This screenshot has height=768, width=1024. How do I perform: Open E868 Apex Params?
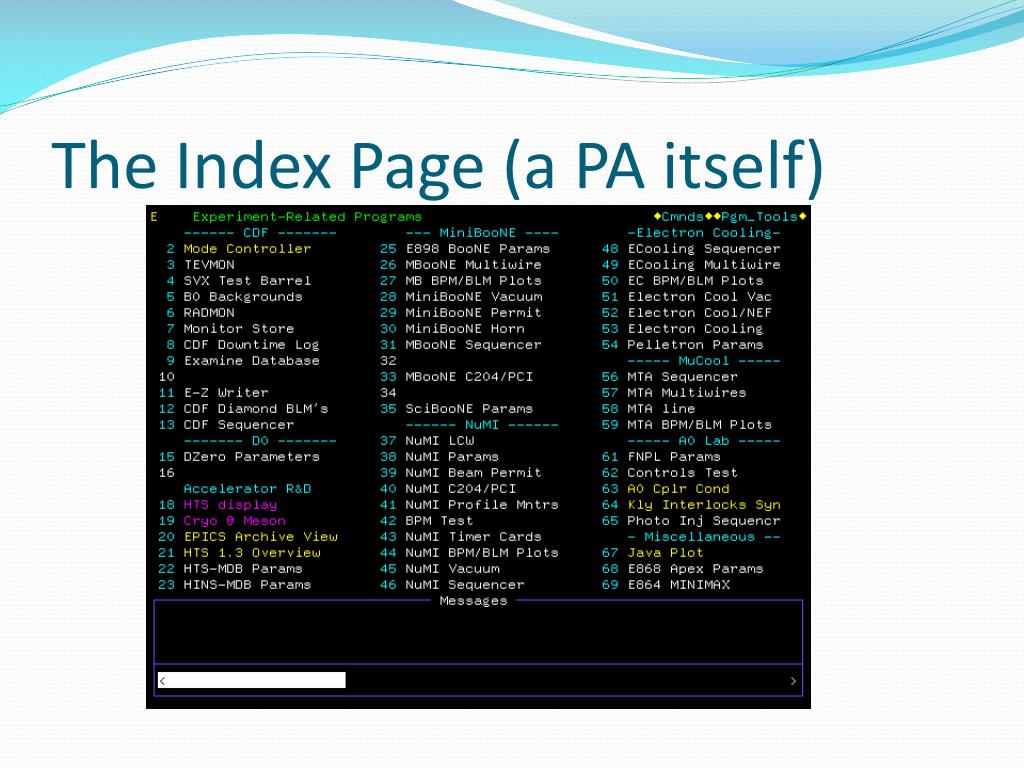pos(695,568)
